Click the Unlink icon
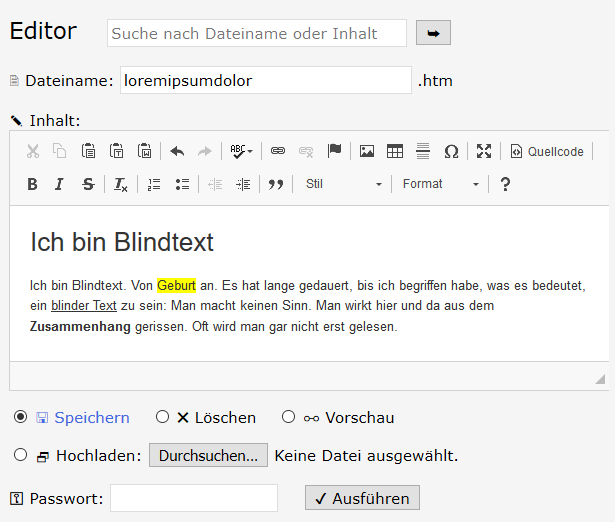Viewport: 615px width, 522px height. point(306,151)
